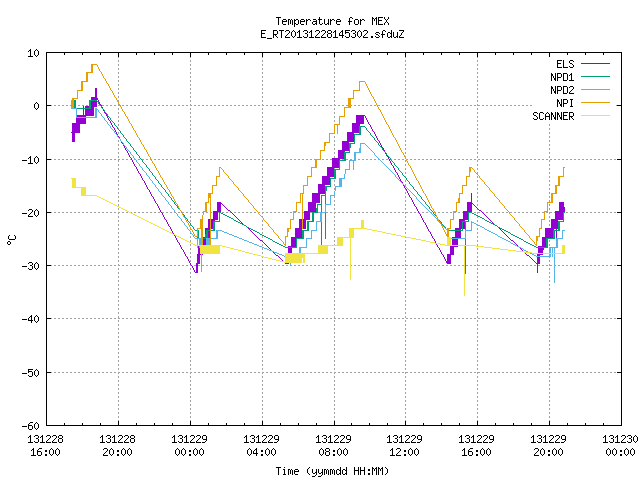This screenshot has width=640, height=480.
Task: Click the y-axis tick label '0'
Action: pos(36,106)
